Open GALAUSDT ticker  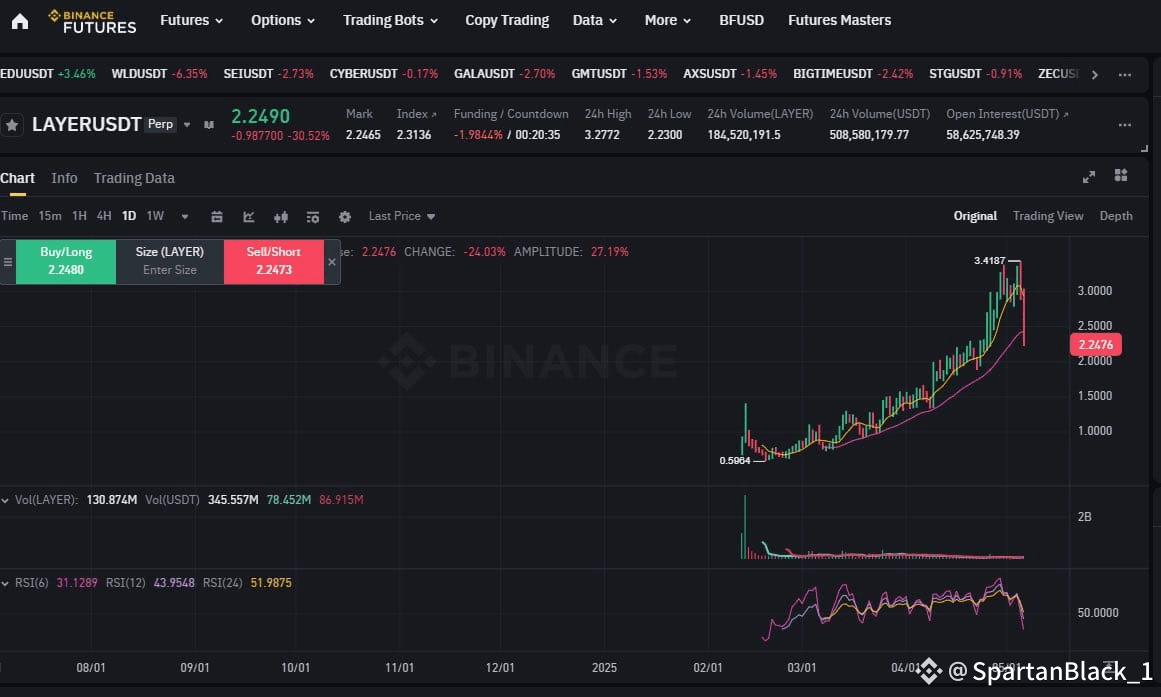(x=504, y=74)
